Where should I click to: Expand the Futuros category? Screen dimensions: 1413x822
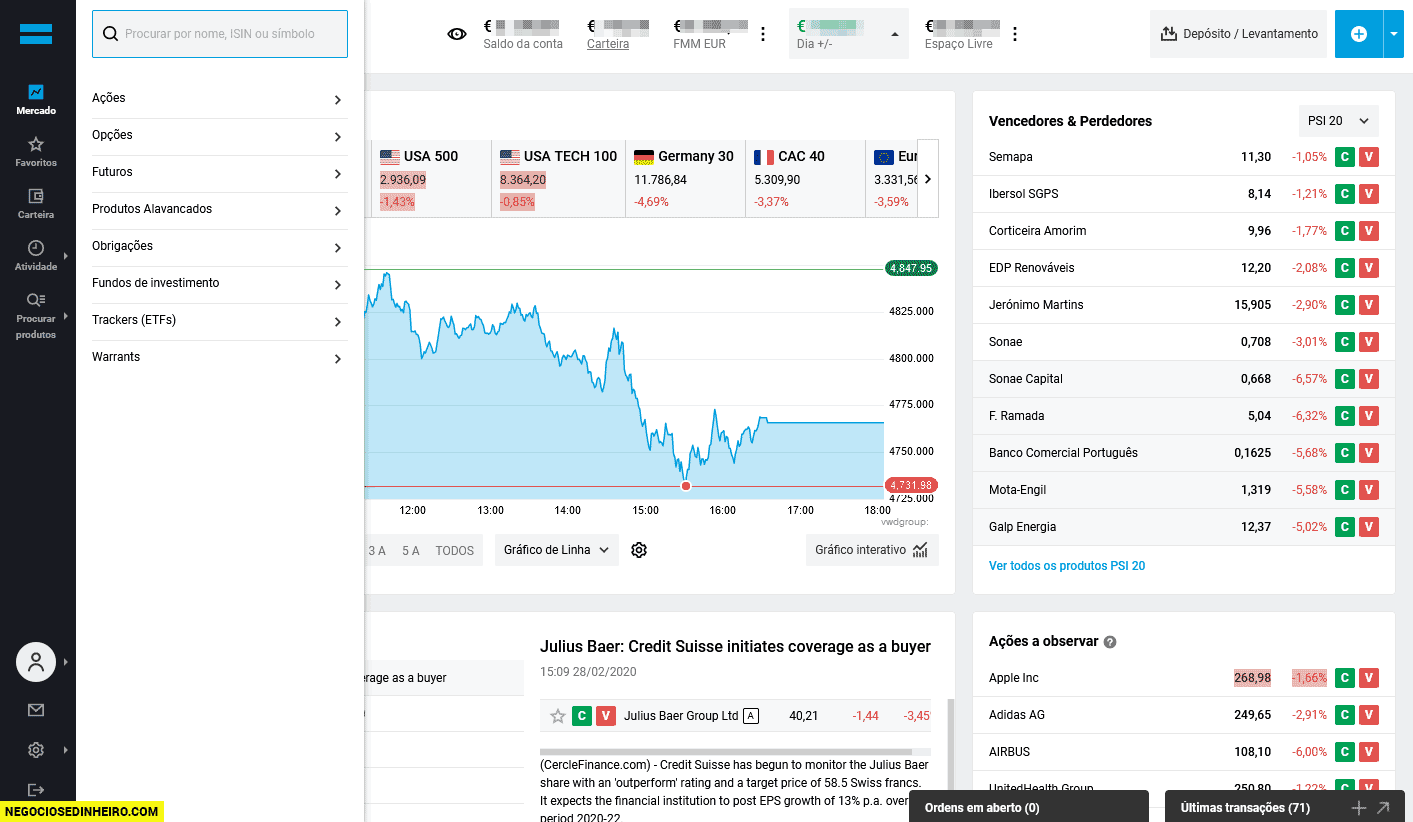tap(219, 173)
